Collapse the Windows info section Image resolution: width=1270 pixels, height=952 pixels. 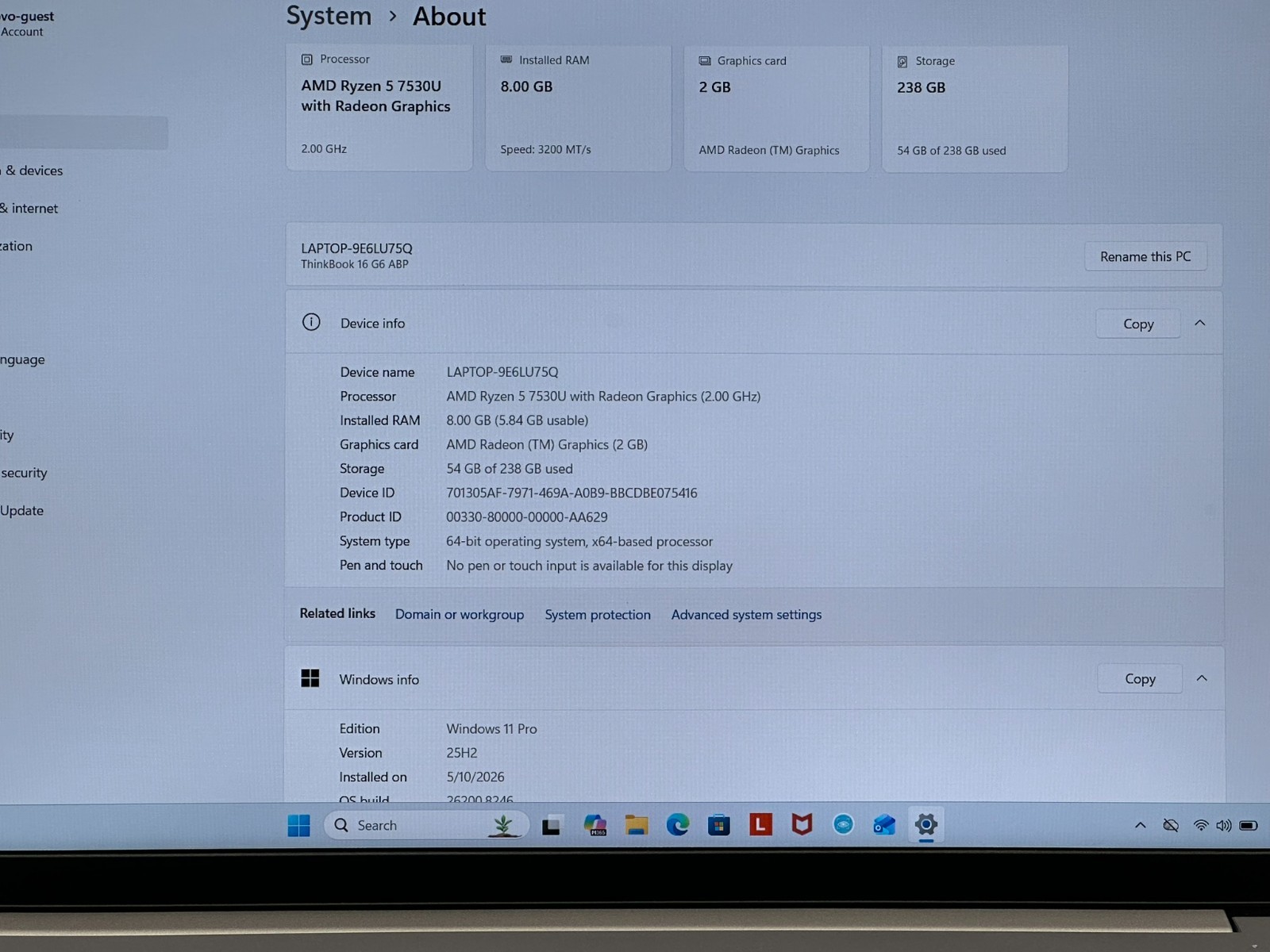(1202, 678)
